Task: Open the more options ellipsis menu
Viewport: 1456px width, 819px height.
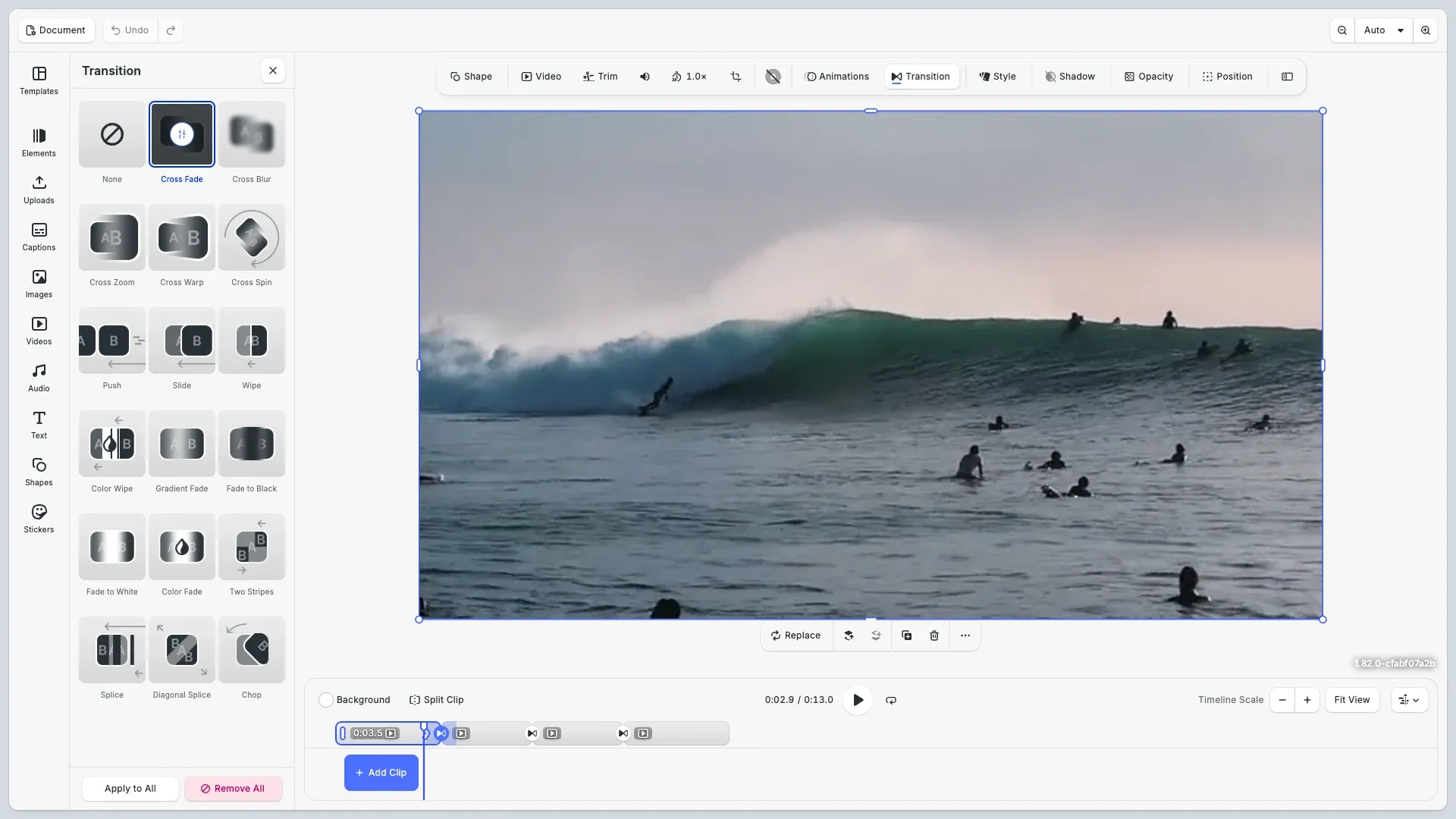Action: (x=965, y=635)
